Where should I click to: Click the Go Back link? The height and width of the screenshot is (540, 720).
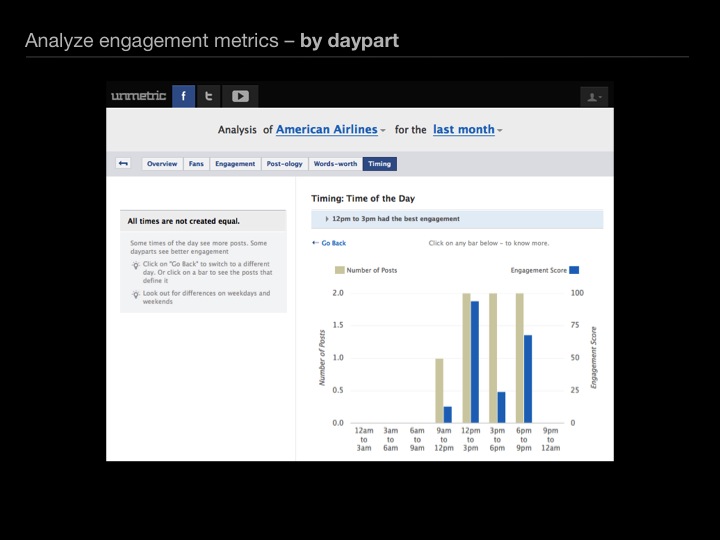coord(329,243)
